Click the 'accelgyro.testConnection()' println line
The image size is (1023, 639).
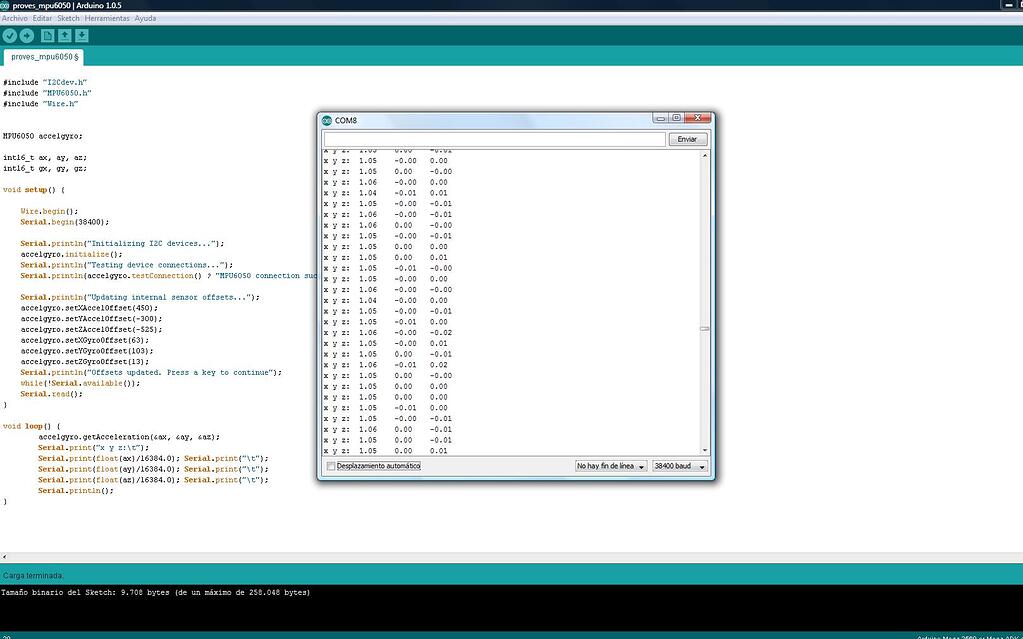pos(168,276)
